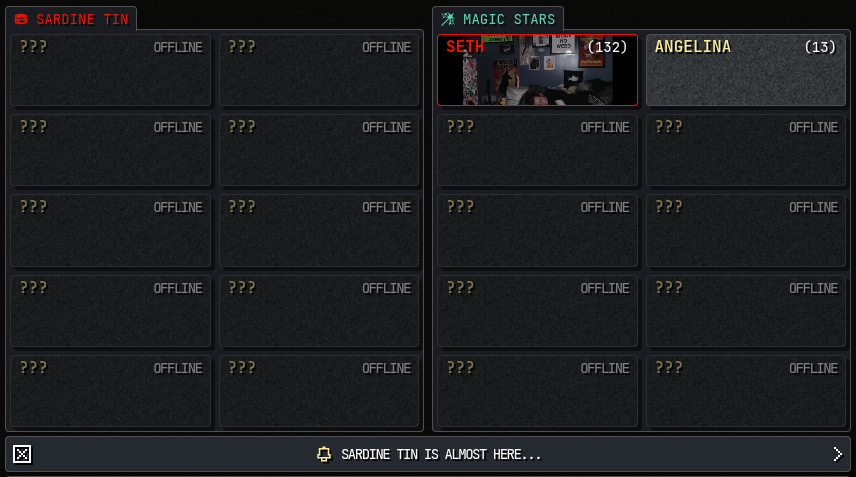Click offline slot directly below Seth

click(x=537, y=150)
